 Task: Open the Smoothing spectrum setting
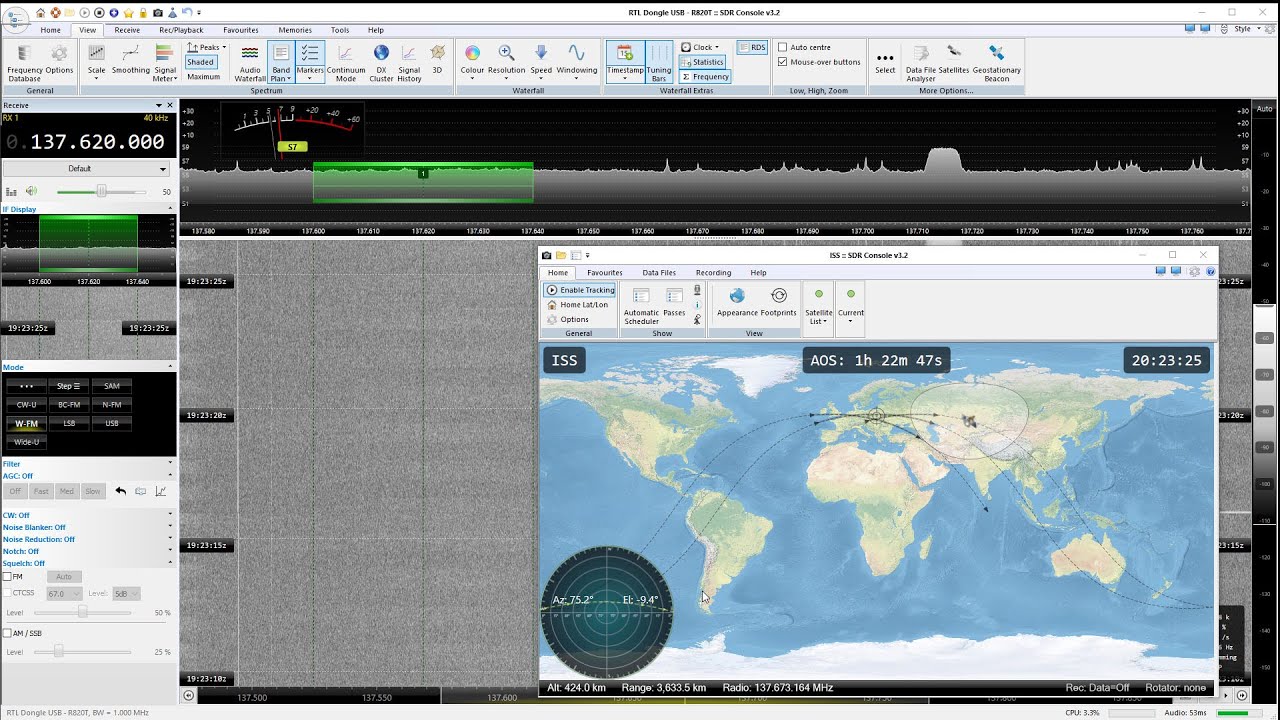tap(131, 62)
